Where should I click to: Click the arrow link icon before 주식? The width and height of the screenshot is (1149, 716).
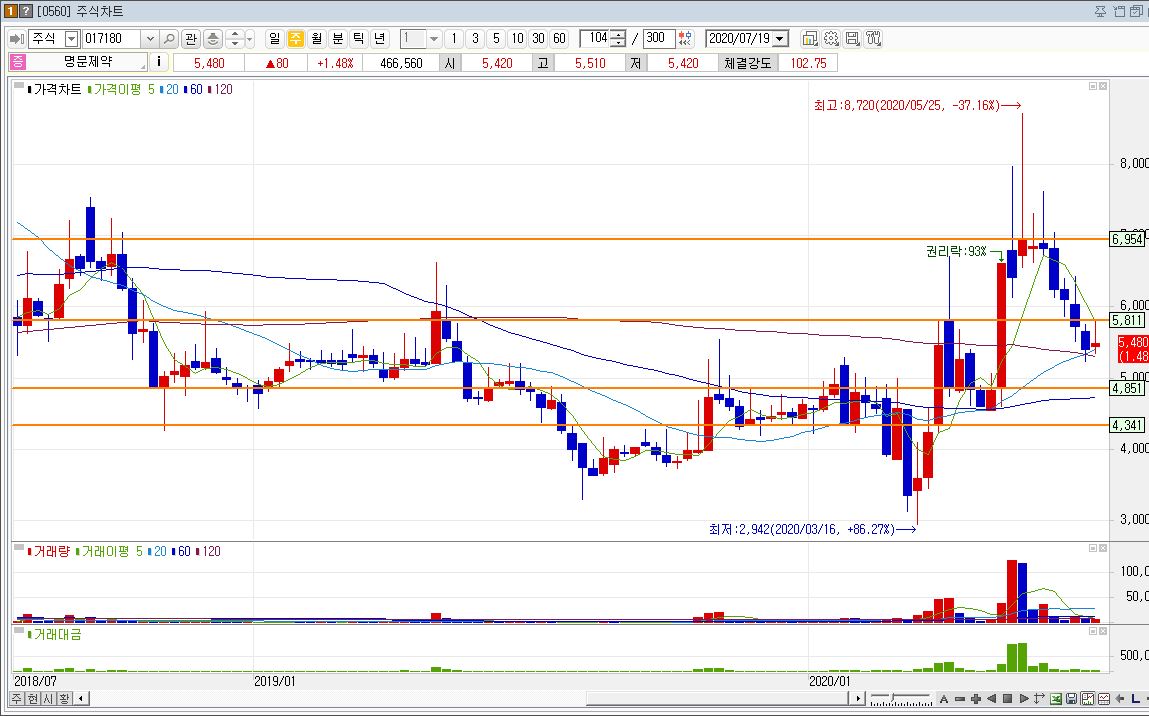click(x=16, y=39)
